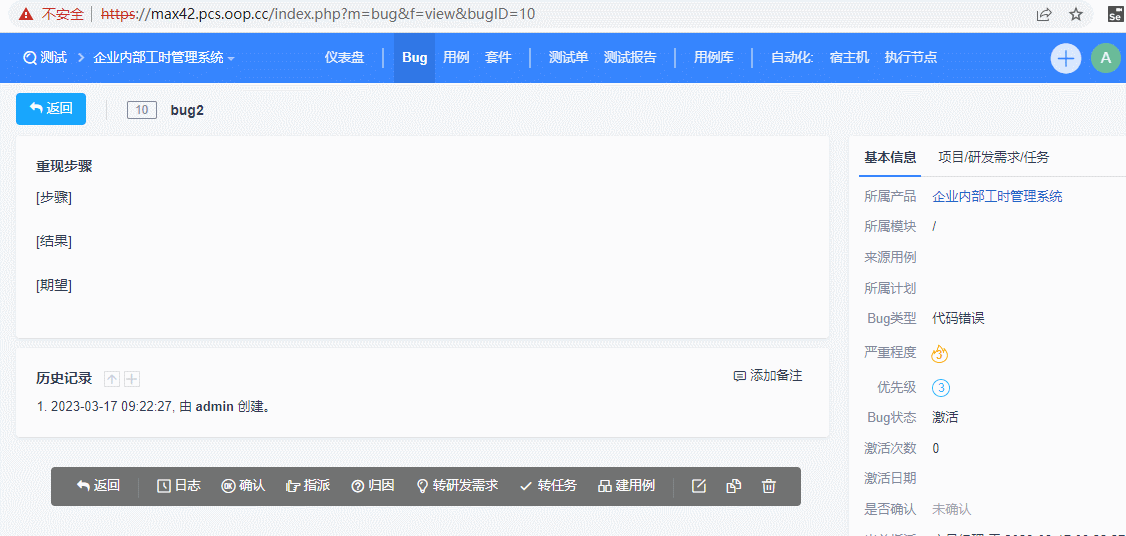1126x536 pixels.
Task: Expand all history records with plus icon
Action: (x=131, y=379)
